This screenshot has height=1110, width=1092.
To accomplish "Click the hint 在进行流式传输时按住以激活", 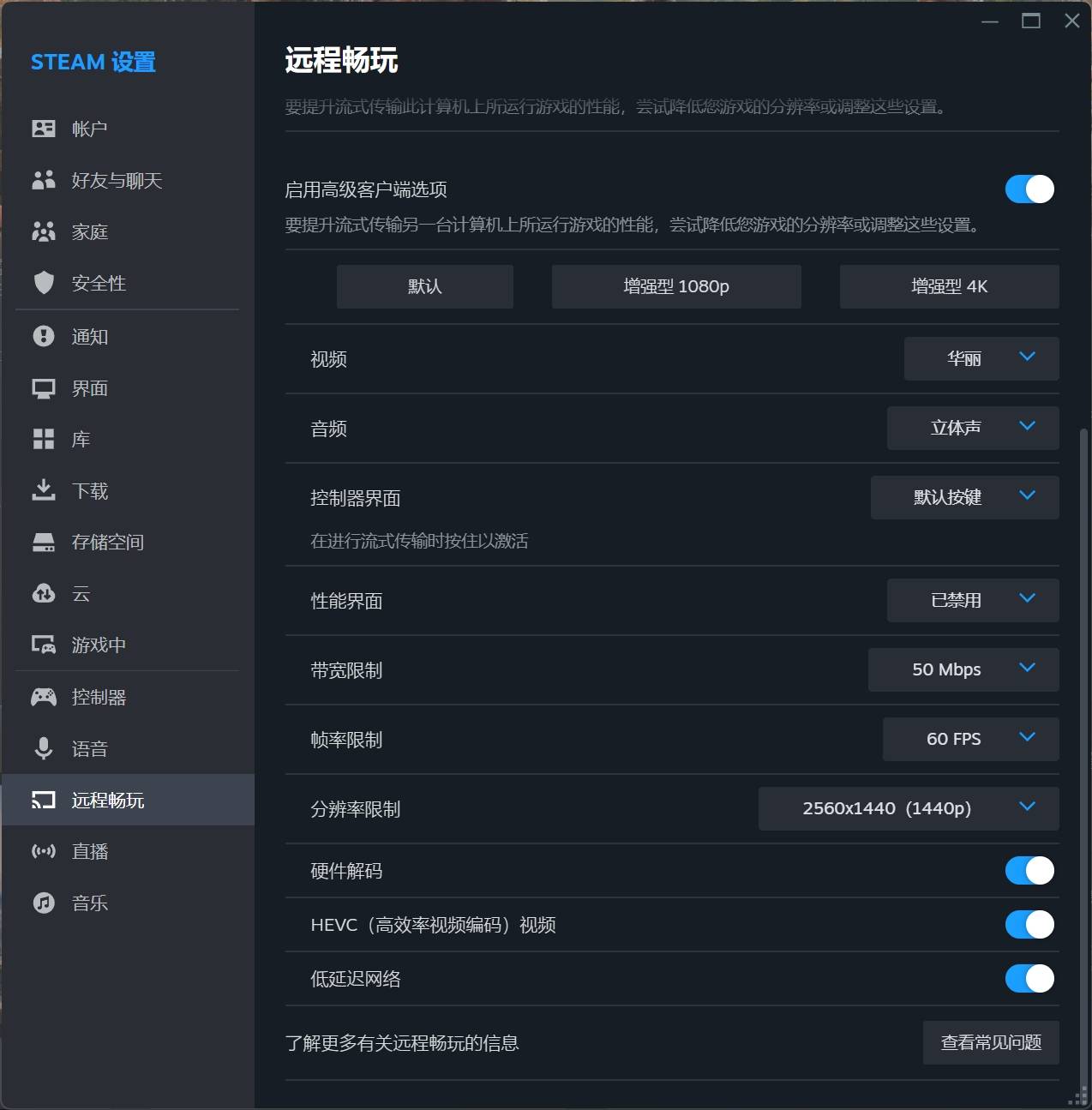I will pyautogui.click(x=419, y=541).
